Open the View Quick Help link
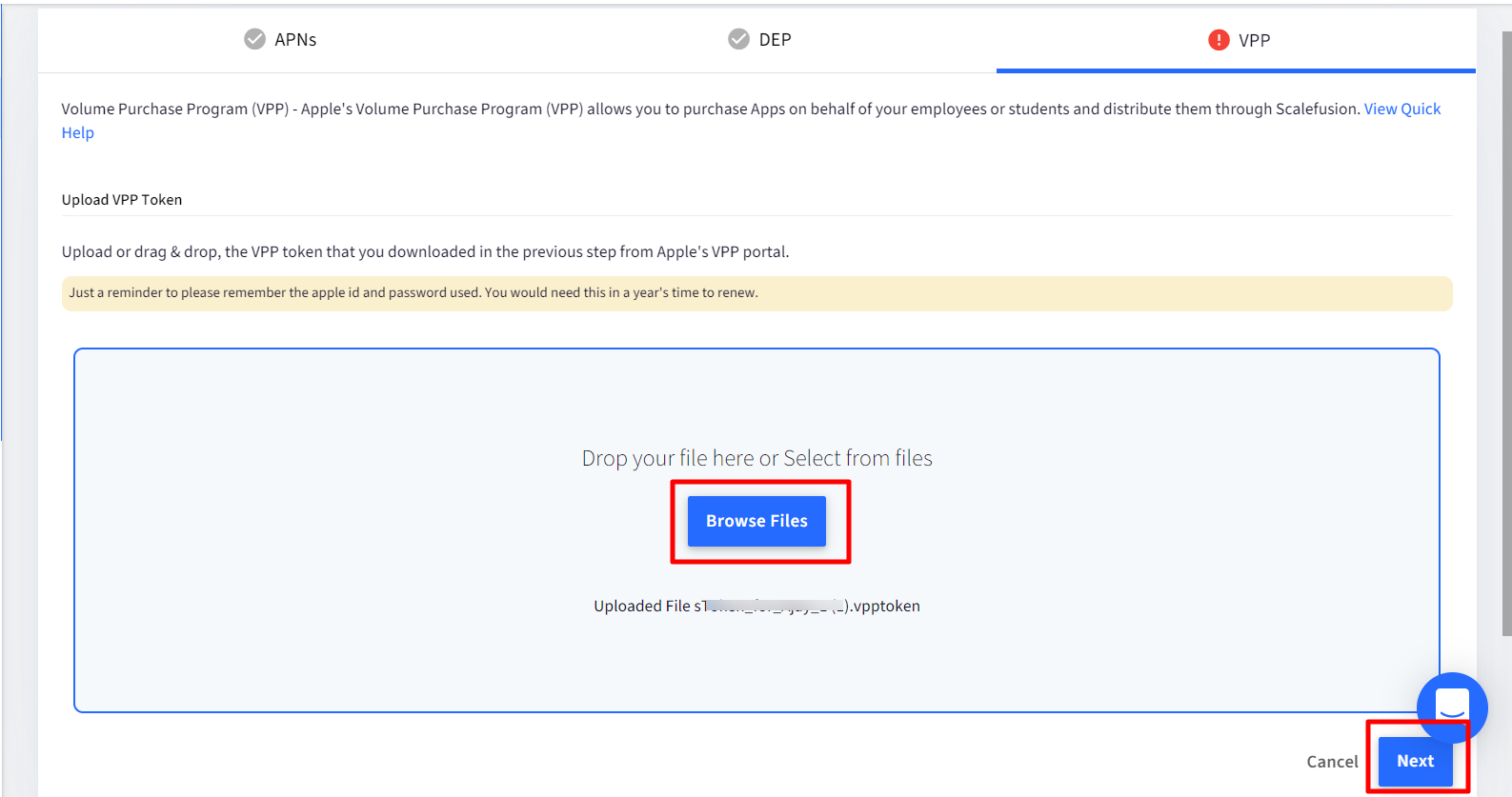 click(1401, 110)
